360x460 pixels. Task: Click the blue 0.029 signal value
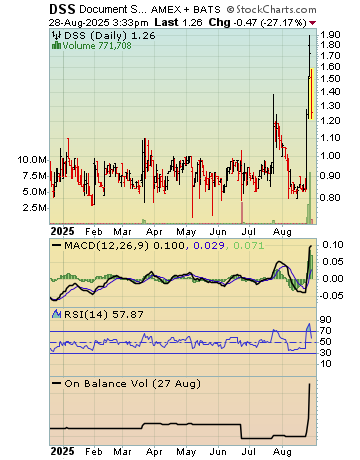209,246
